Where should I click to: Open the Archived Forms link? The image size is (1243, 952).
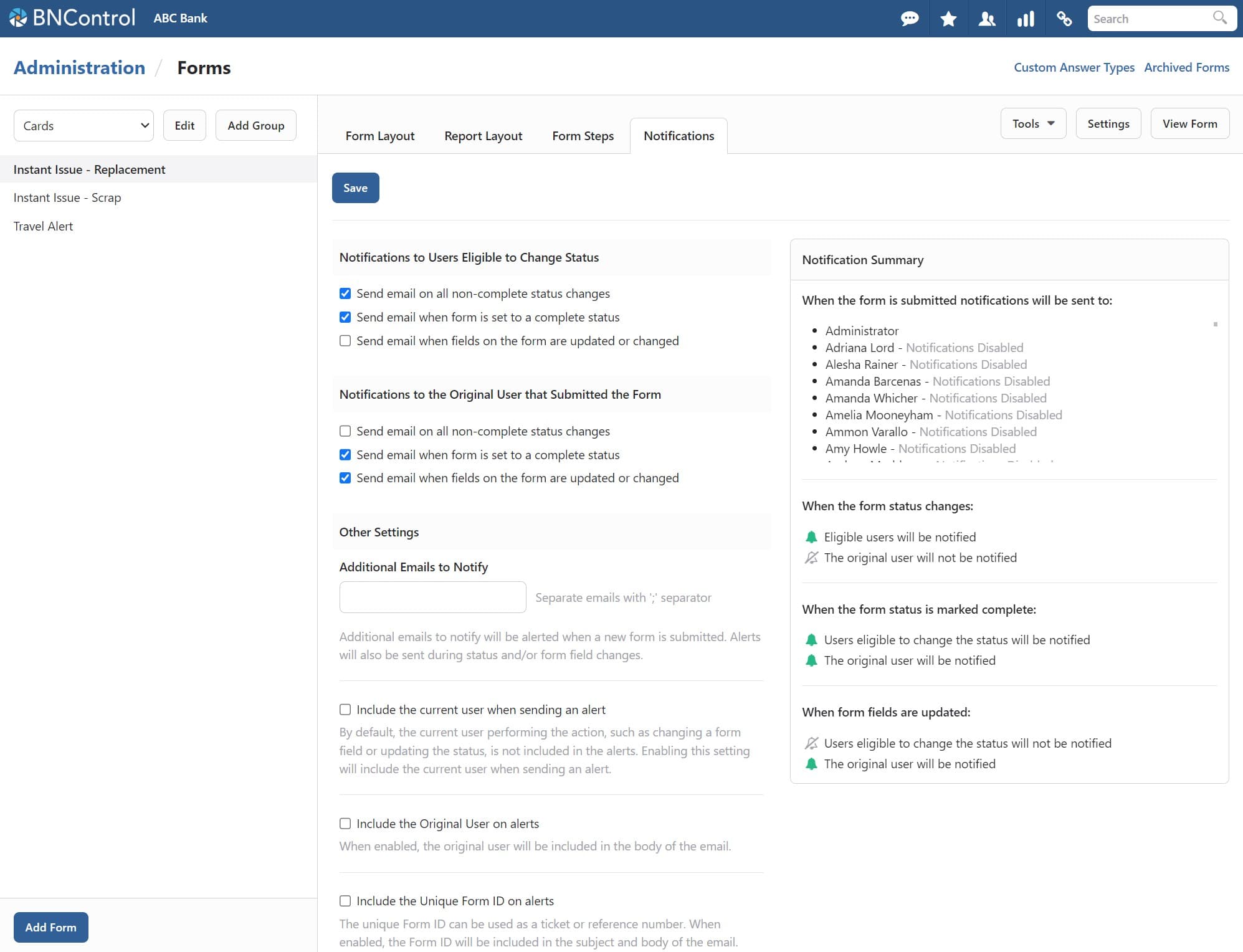click(1186, 67)
